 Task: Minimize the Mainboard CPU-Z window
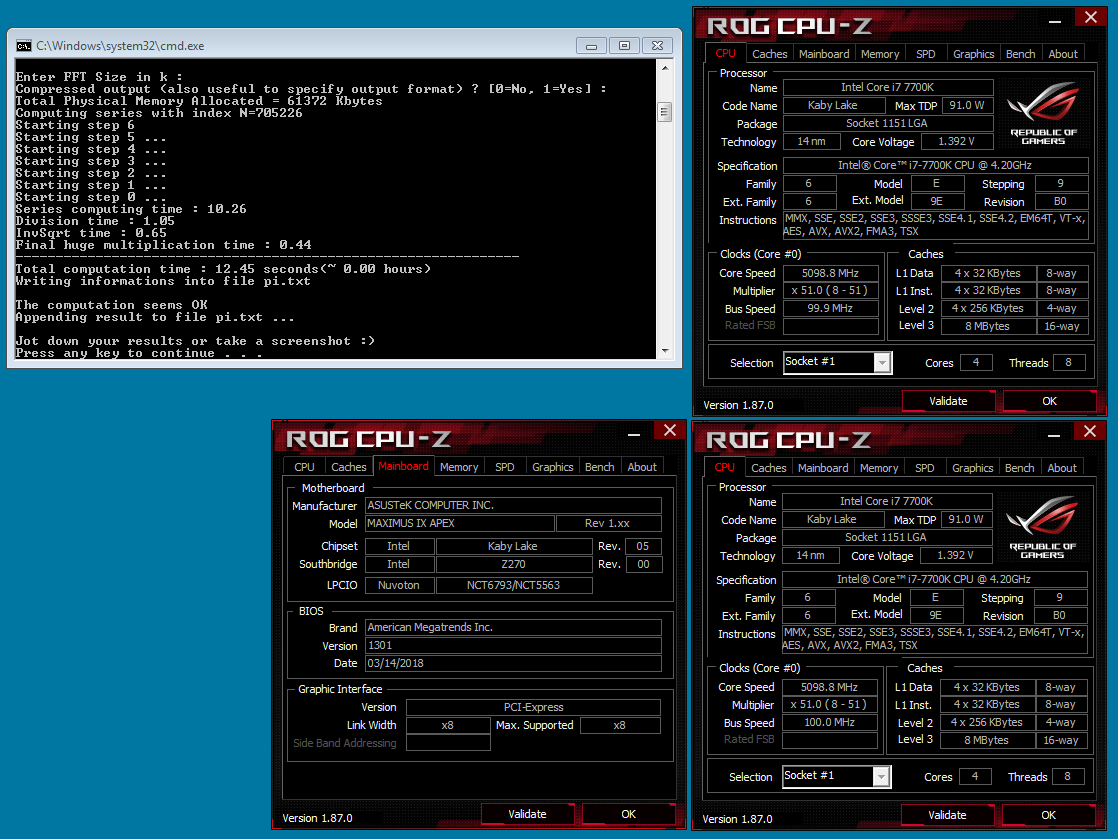(634, 434)
